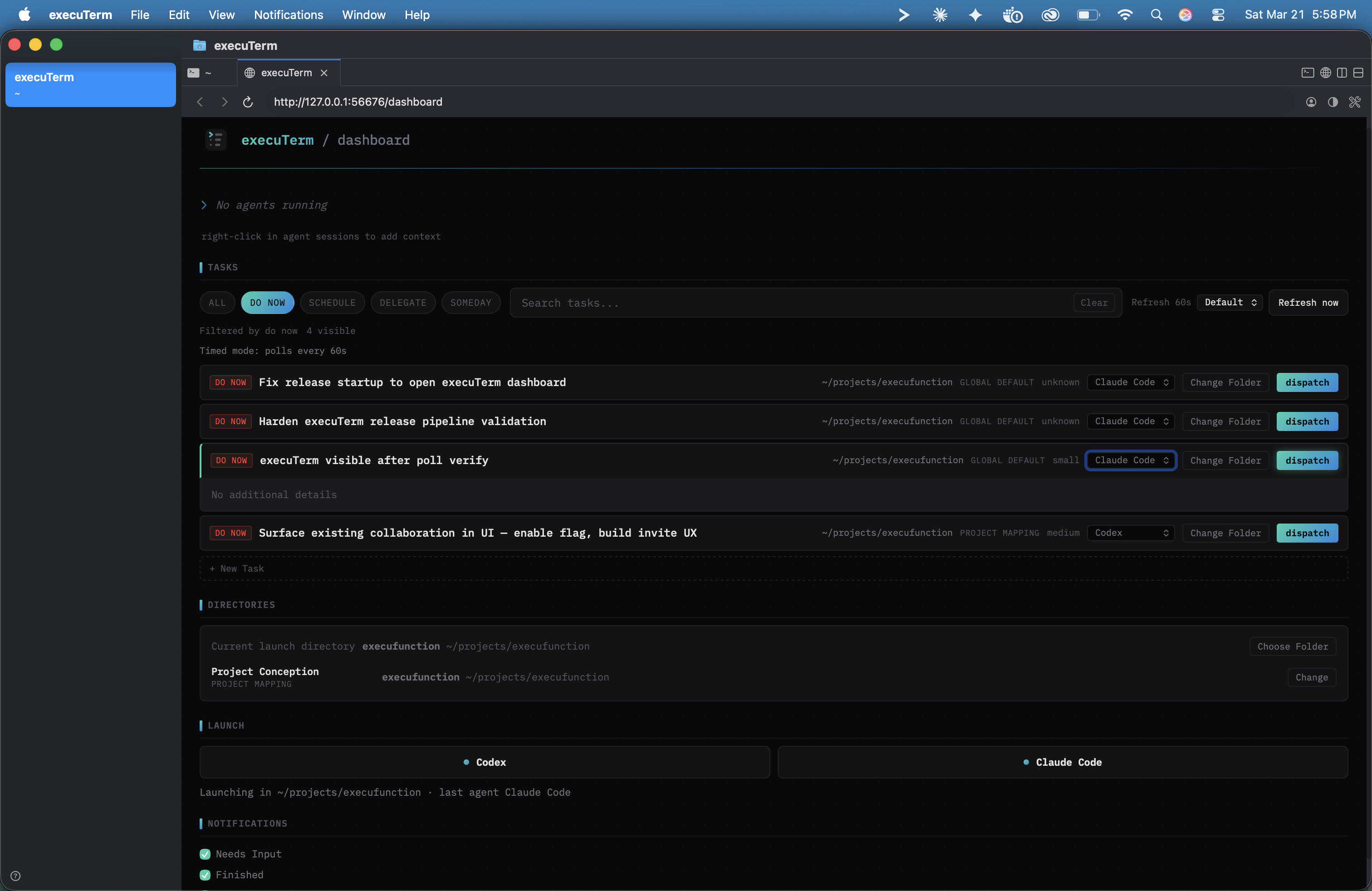Open a new browser tab with the globe icon
The height and width of the screenshot is (891, 1372).
1326,73
